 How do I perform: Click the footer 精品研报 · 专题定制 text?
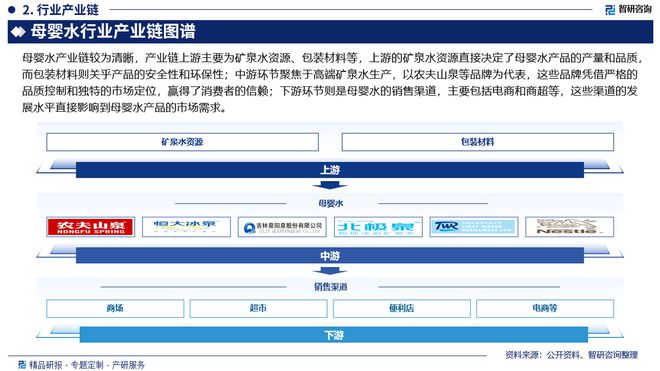click(87, 365)
